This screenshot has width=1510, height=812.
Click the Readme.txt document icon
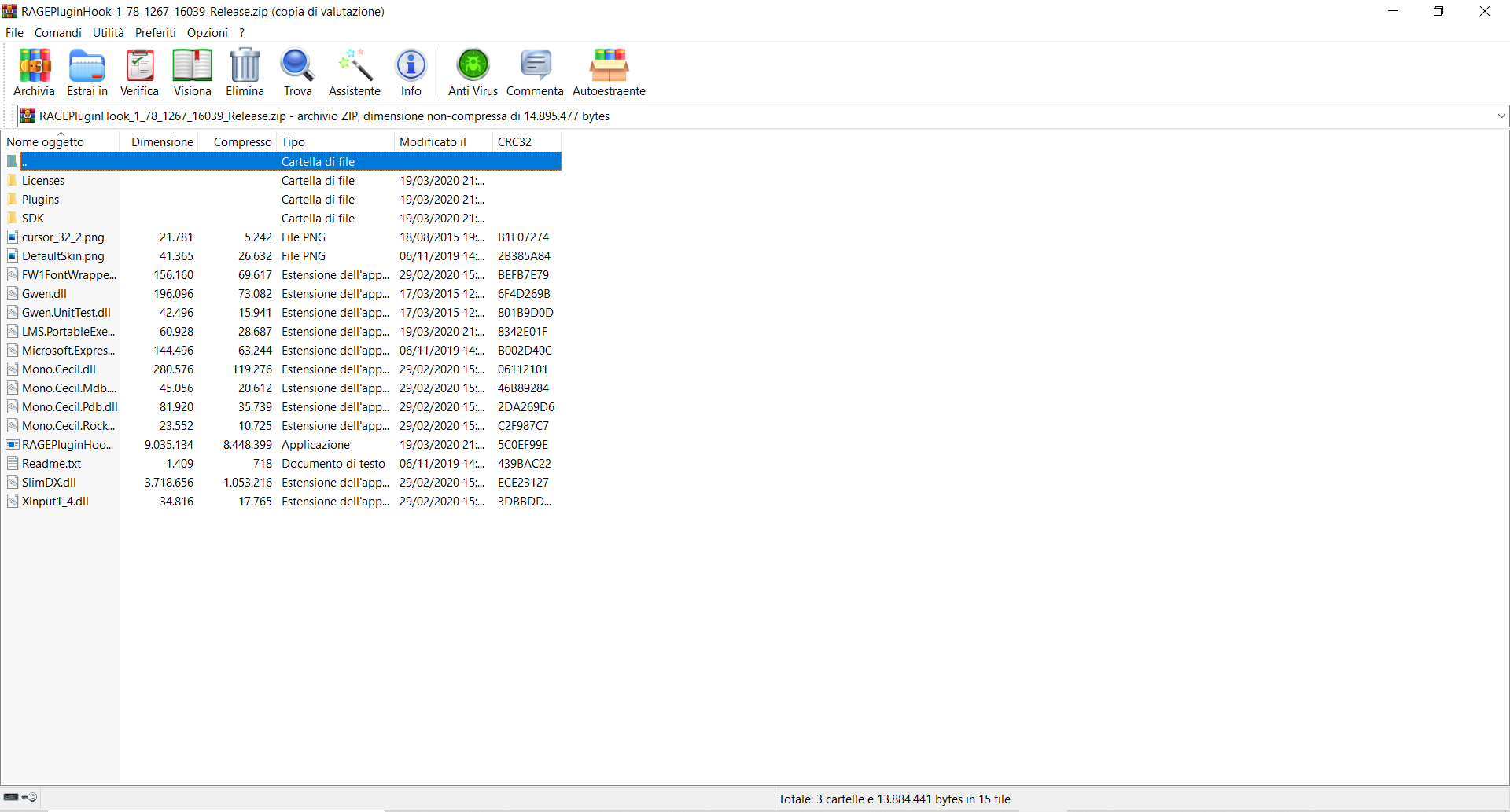tap(12, 464)
